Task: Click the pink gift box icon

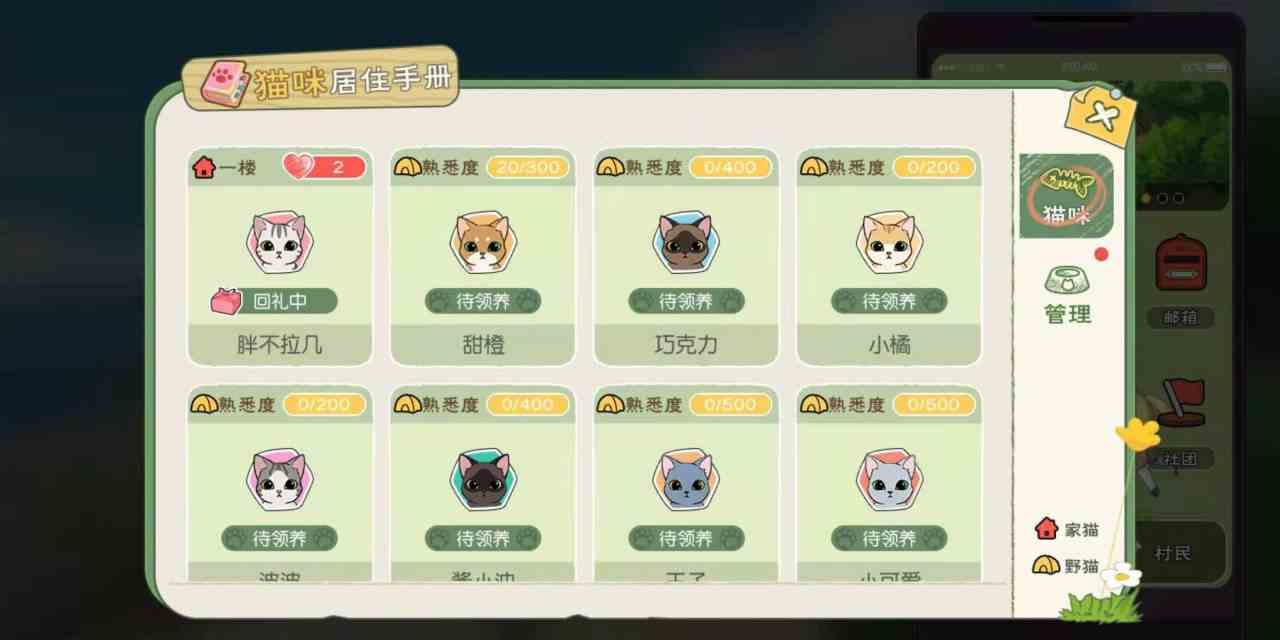Action: (x=227, y=300)
